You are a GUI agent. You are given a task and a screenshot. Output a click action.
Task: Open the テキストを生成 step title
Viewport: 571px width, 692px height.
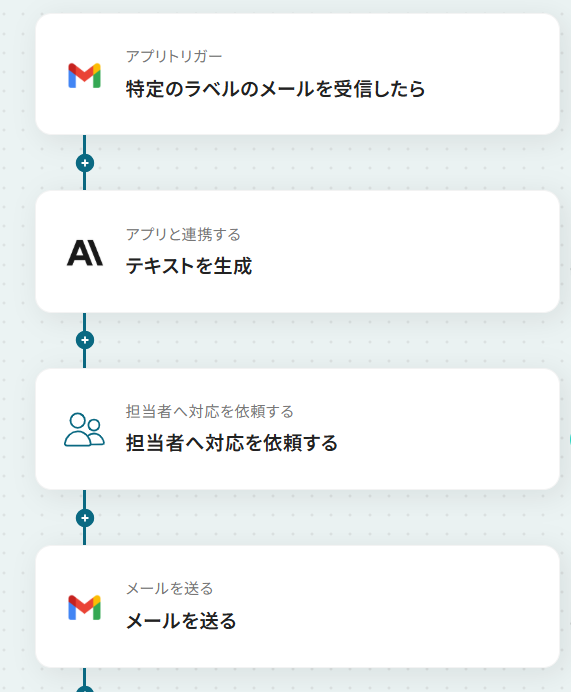click(x=189, y=266)
